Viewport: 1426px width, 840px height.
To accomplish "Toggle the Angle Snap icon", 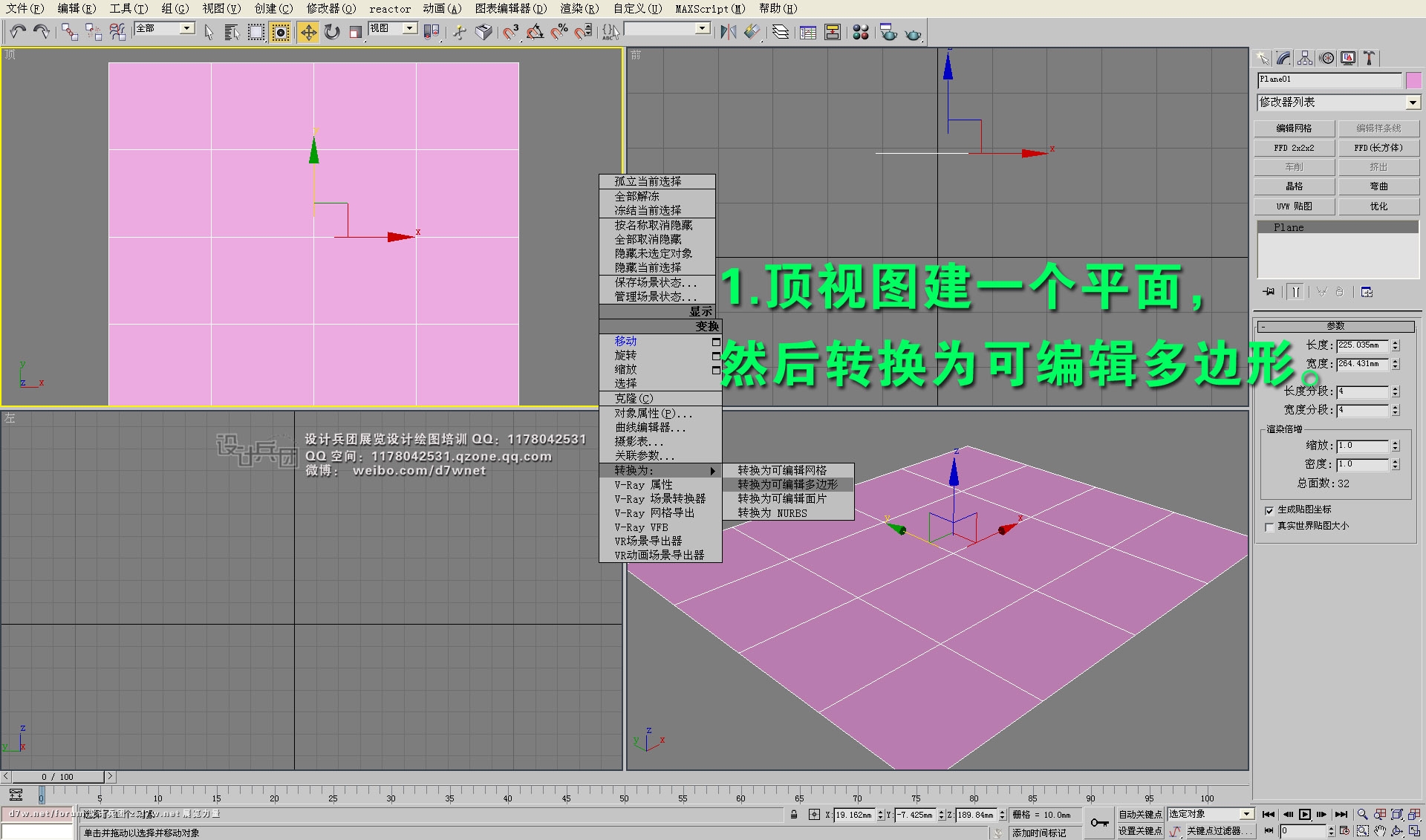I will [x=535, y=32].
